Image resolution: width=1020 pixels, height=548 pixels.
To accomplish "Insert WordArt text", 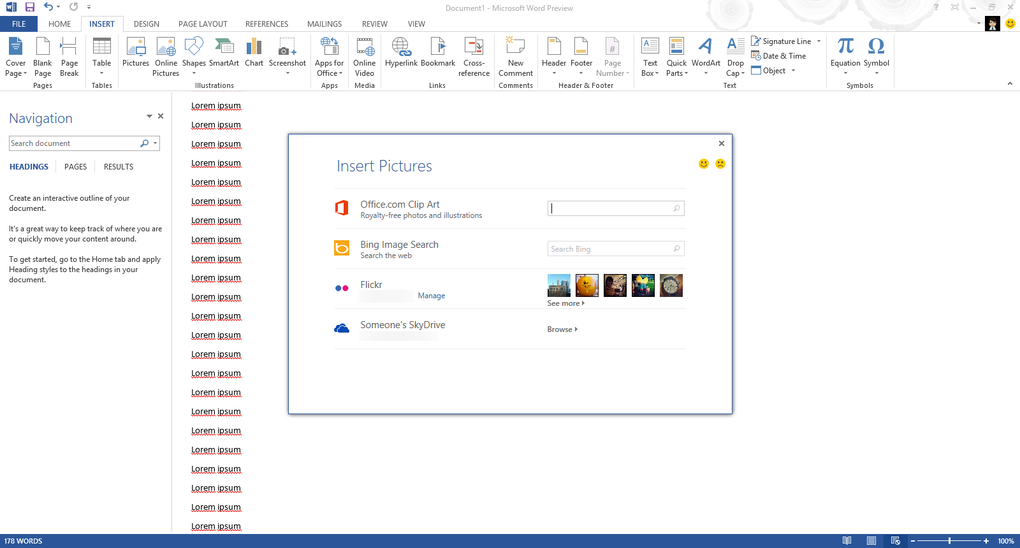I will pyautogui.click(x=706, y=57).
